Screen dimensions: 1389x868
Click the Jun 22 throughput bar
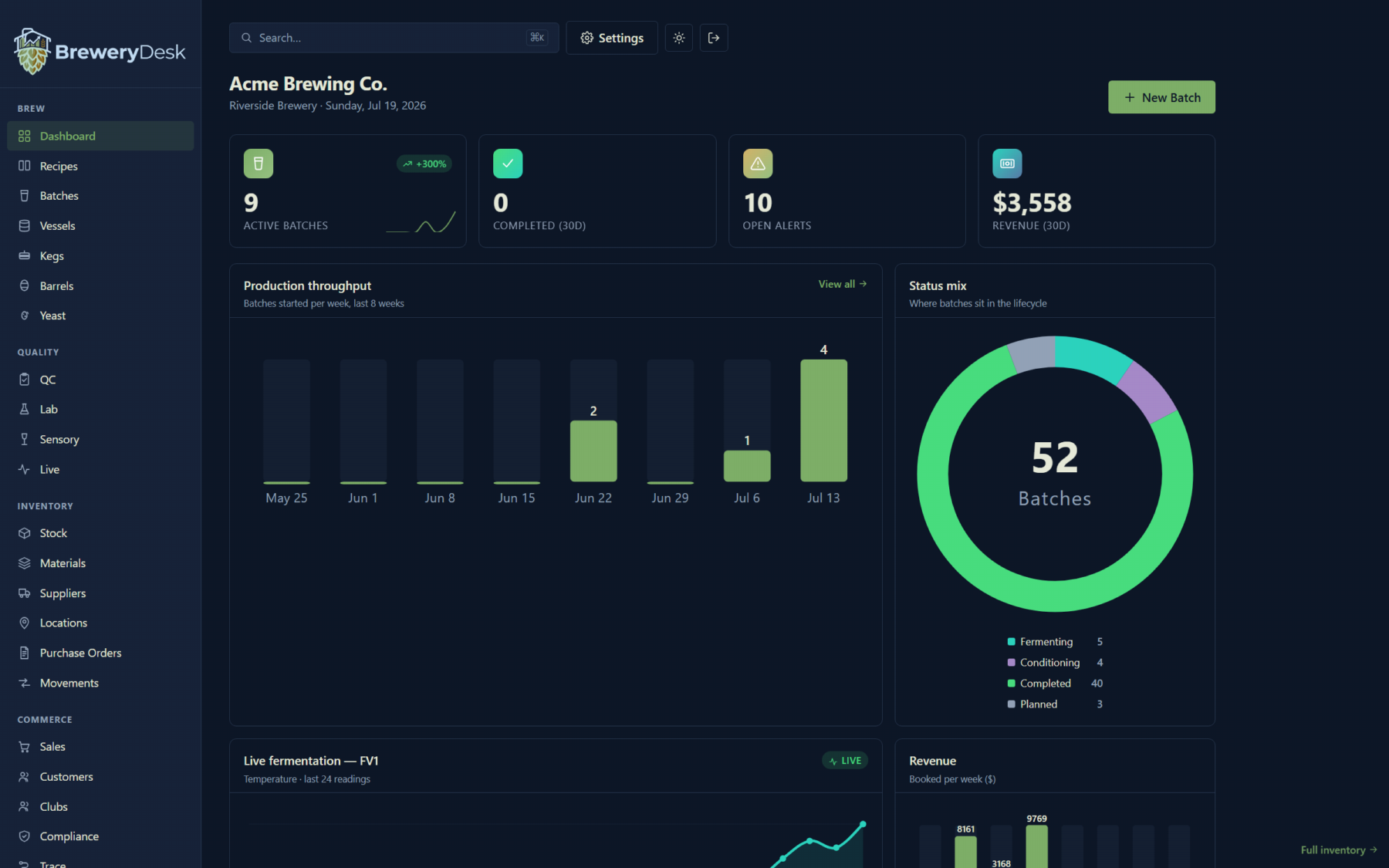pos(593,451)
